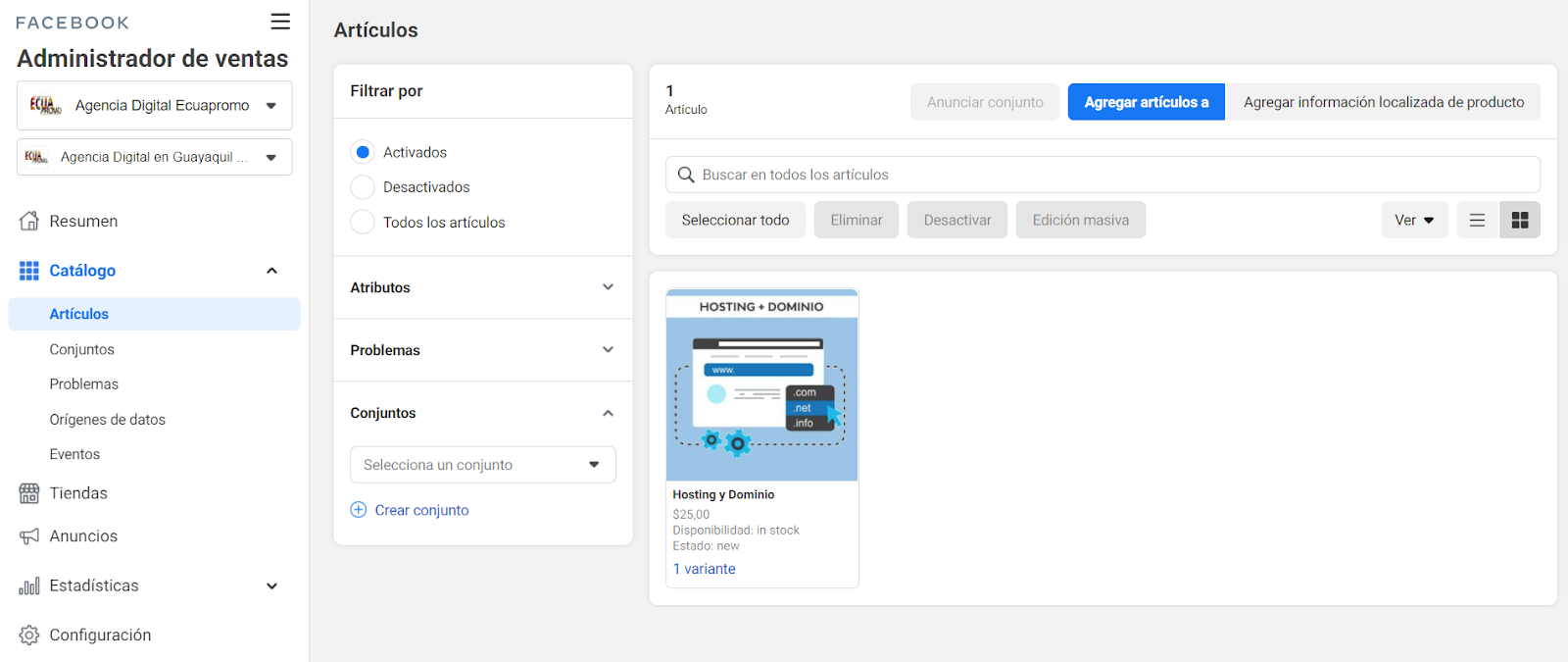Image resolution: width=1568 pixels, height=662 pixels.
Task: Switch to list view layout
Action: [1478, 220]
